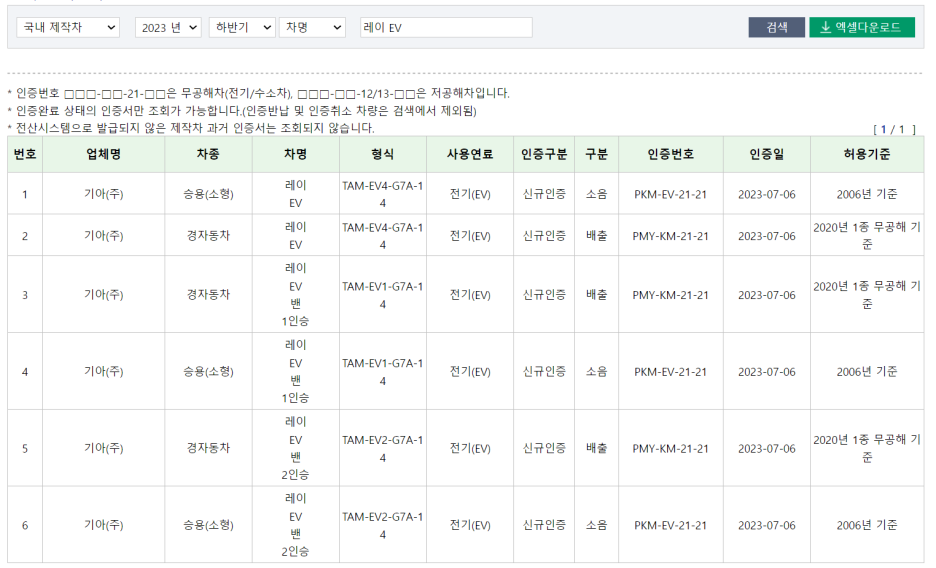Image resolution: width=936 pixels, height=568 pixels.
Task: Click 배출 in row 5
Action: 596,448
